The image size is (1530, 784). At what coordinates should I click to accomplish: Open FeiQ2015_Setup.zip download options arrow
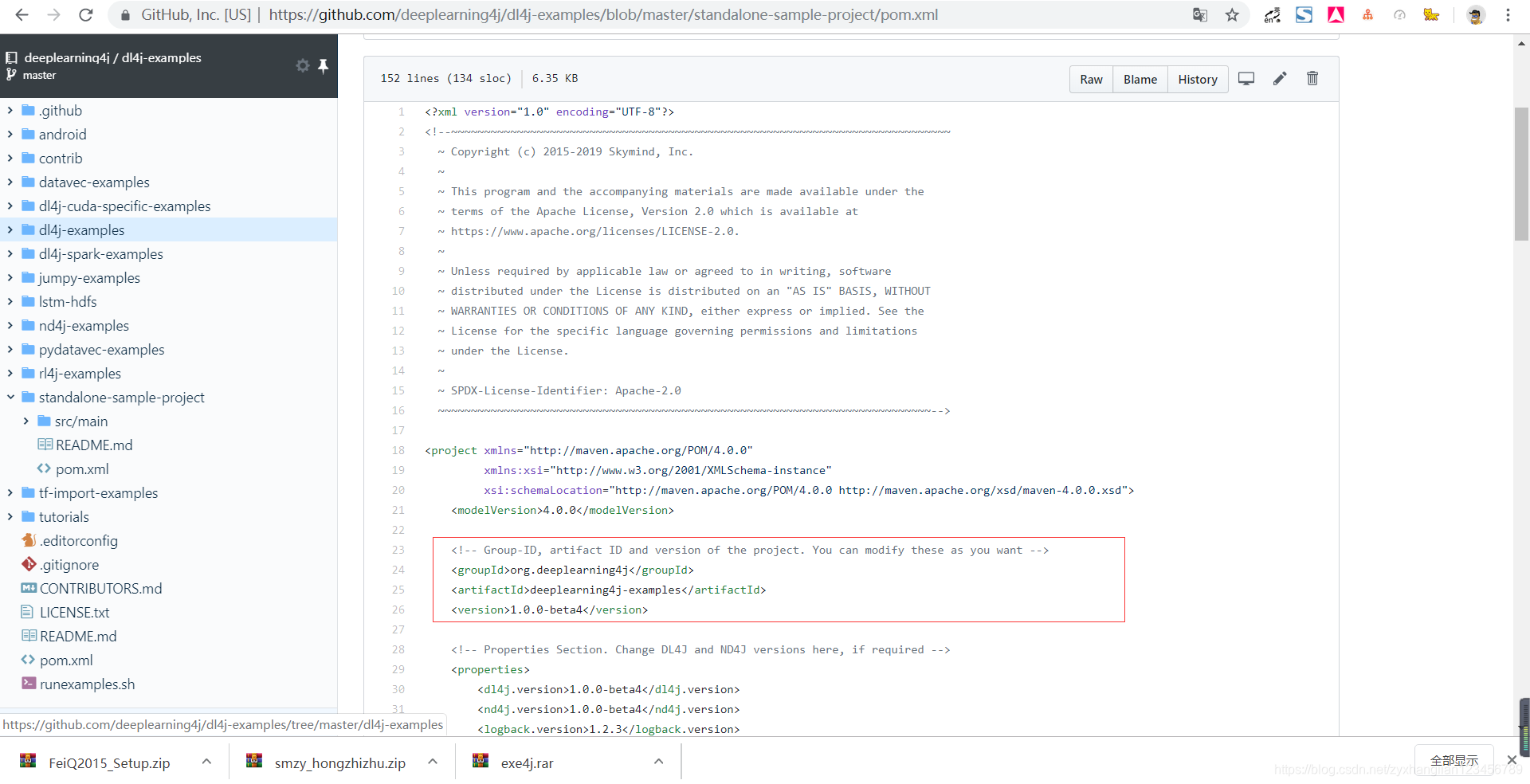click(x=206, y=762)
